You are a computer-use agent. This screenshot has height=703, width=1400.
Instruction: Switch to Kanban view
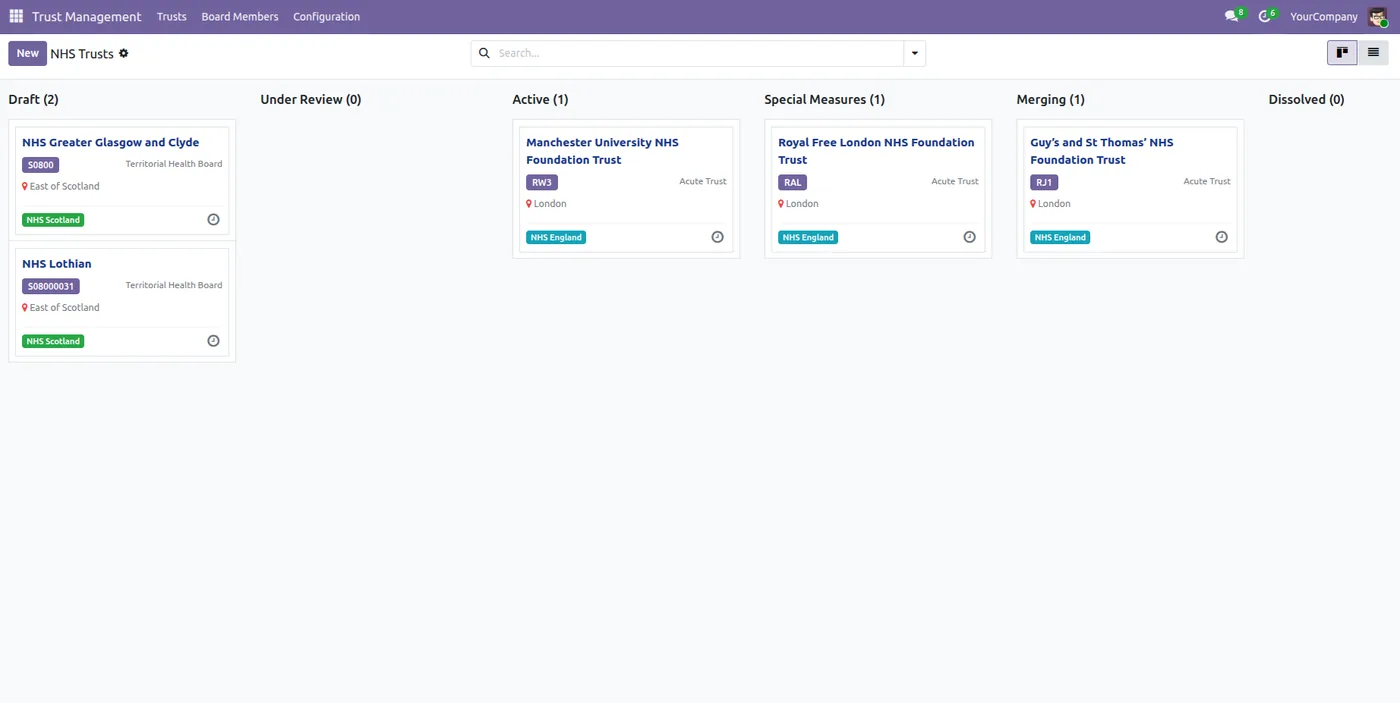click(x=1342, y=53)
